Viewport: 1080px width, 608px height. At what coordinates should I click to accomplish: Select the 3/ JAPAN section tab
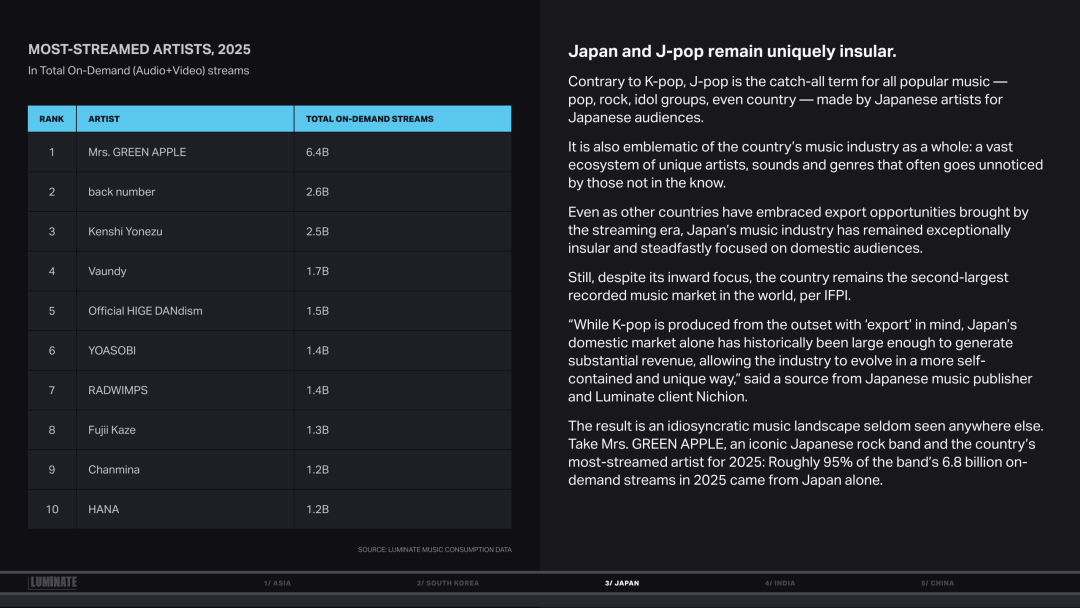[x=621, y=583]
